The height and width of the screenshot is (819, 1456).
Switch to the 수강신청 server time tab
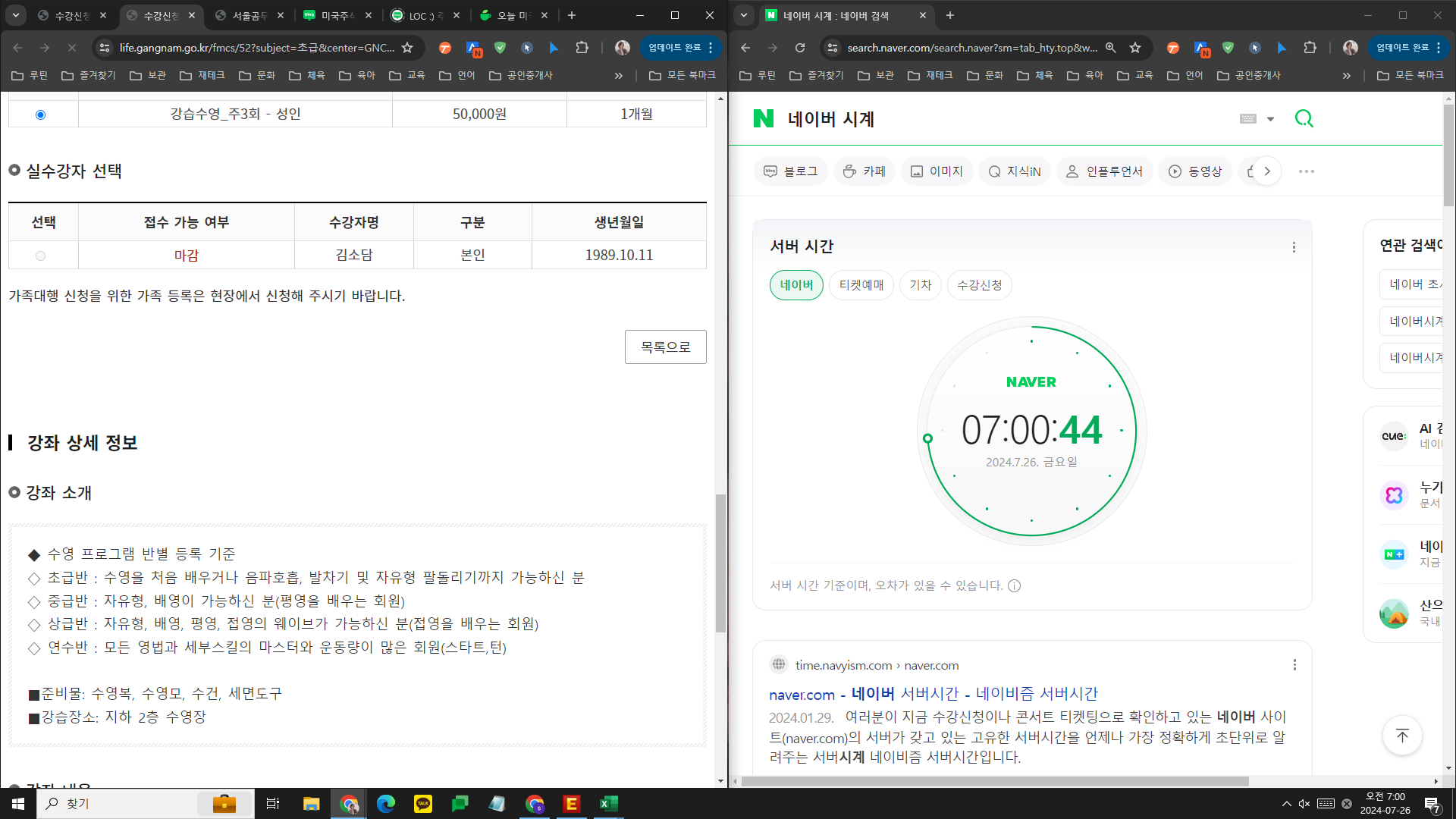(979, 285)
